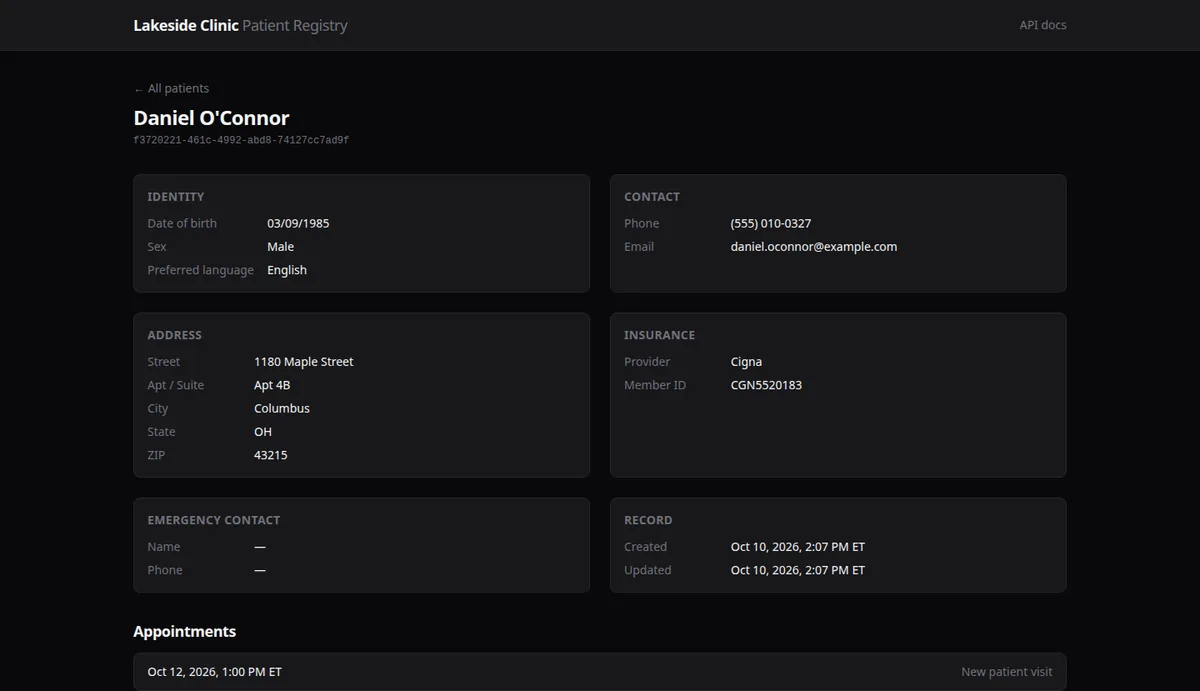Select patient name Daniel O'Connor heading
The width and height of the screenshot is (1200, 691).
coord(211,117)
